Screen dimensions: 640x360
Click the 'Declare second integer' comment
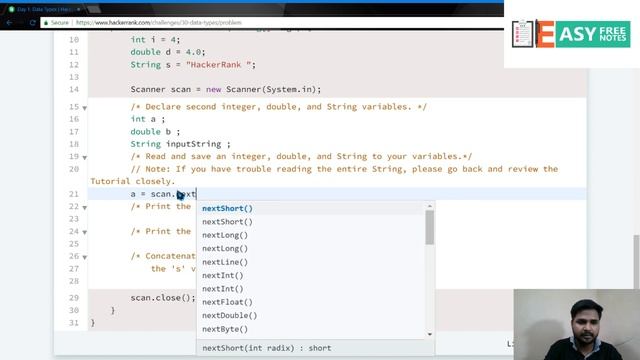click(279, 107)
